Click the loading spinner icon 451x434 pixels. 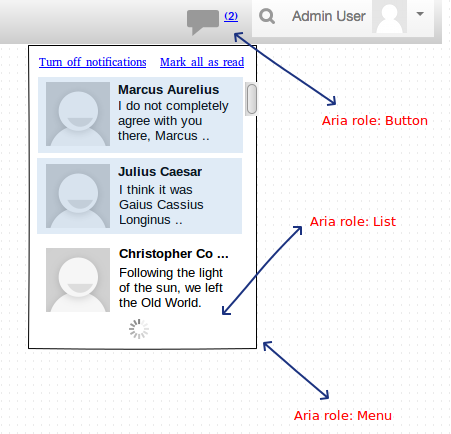(x=139, y=329)
